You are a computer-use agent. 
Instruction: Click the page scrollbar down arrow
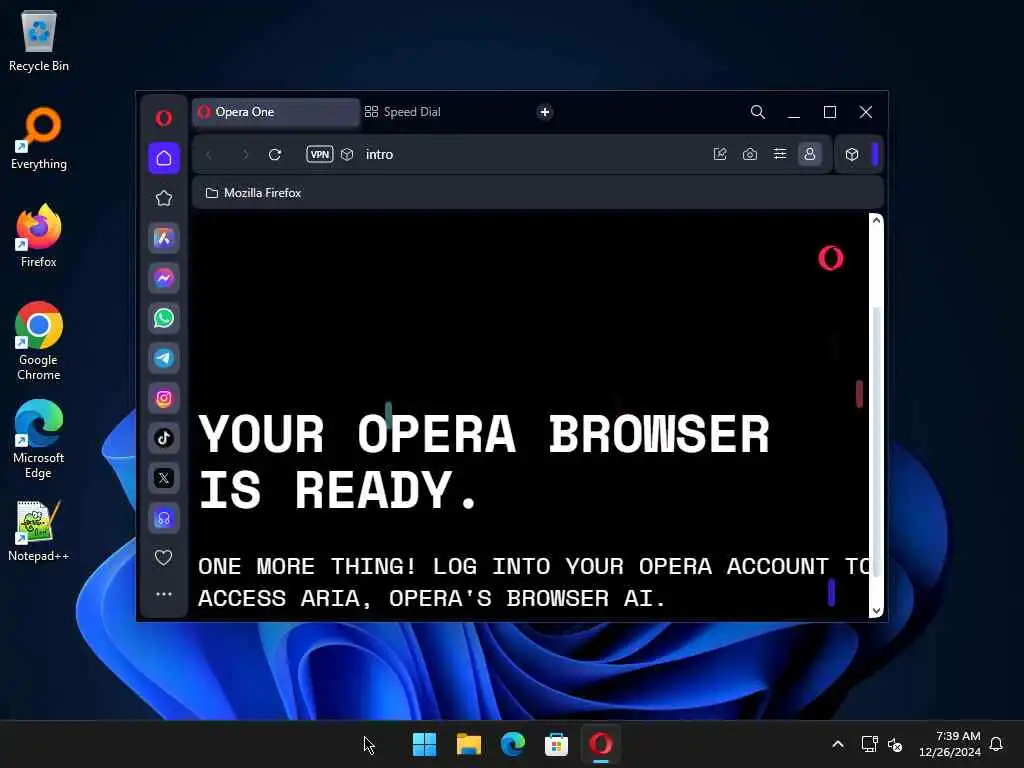pyautogui.click(x=876, y=611)
